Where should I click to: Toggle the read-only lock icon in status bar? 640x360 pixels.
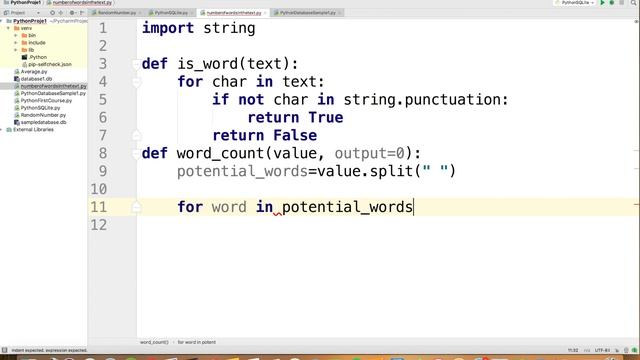click(617, 350)
